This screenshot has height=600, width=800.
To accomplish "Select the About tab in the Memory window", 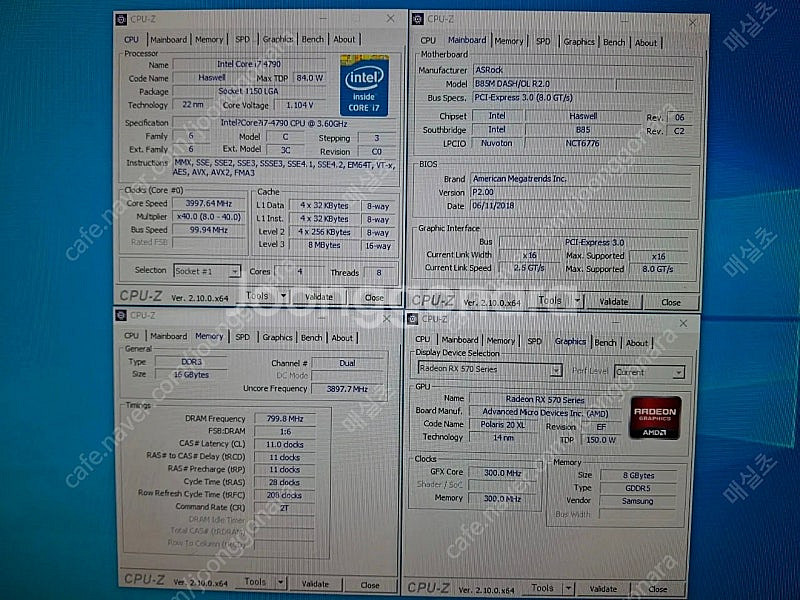I will [x=343, y=338].
